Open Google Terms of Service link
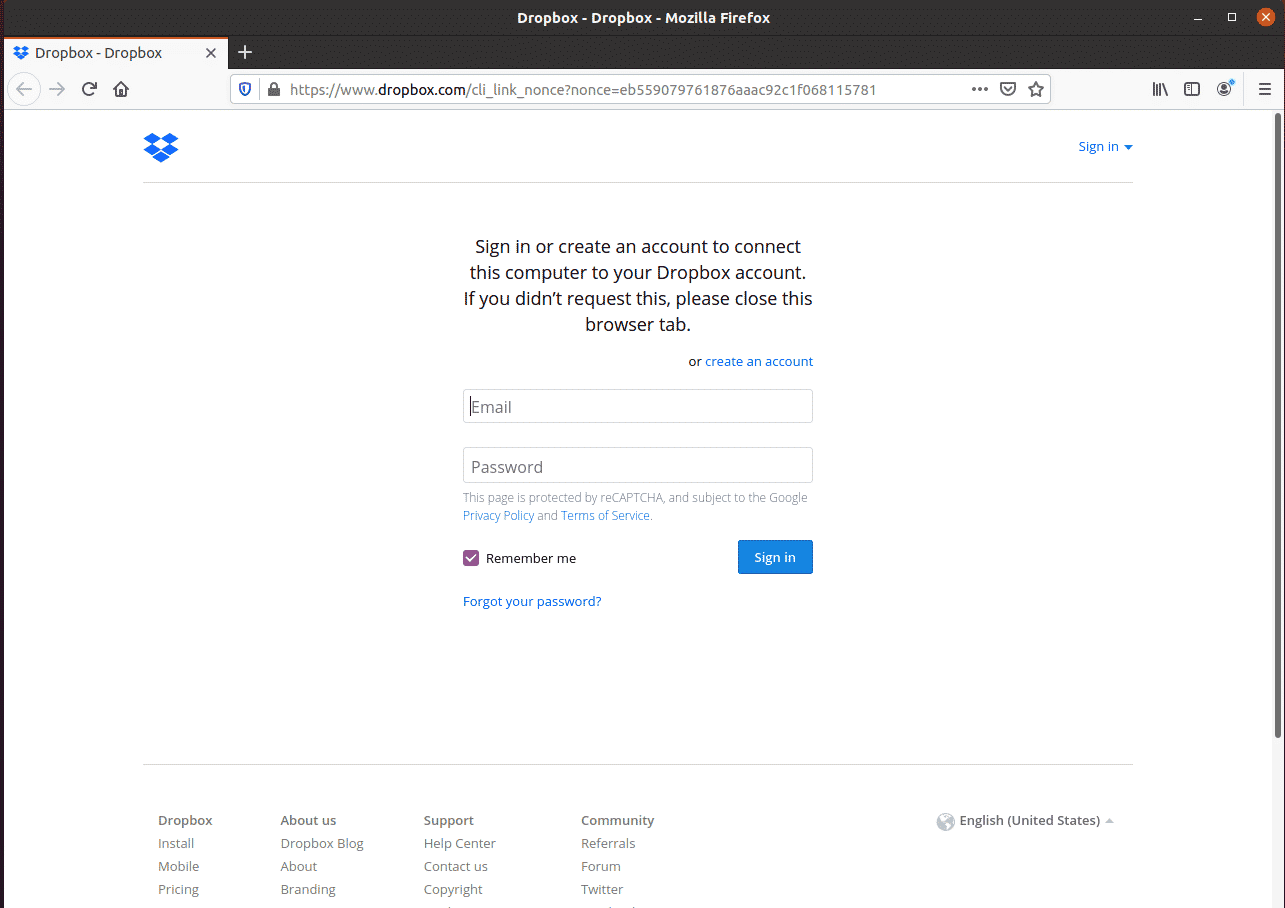The image size is (1285, 908). tap(606, 516)
